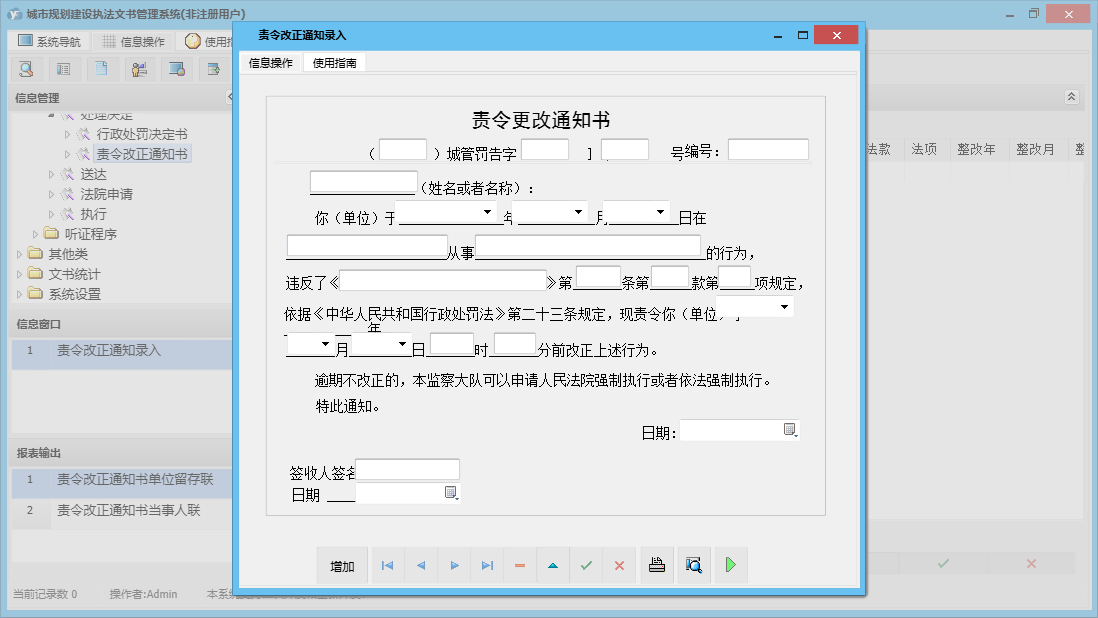
Task: Click the print preview magnifier icon
Action: click(x=693, y=565)
